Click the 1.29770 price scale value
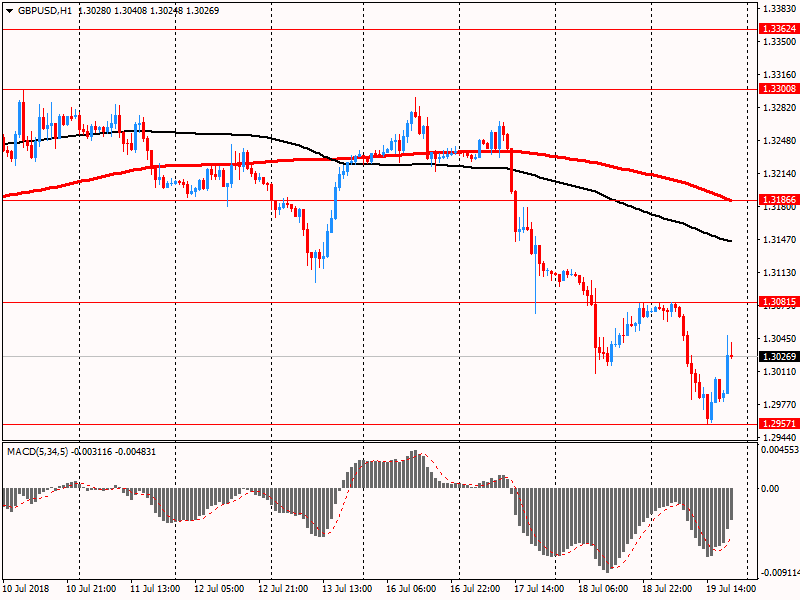 pos(780,405)
